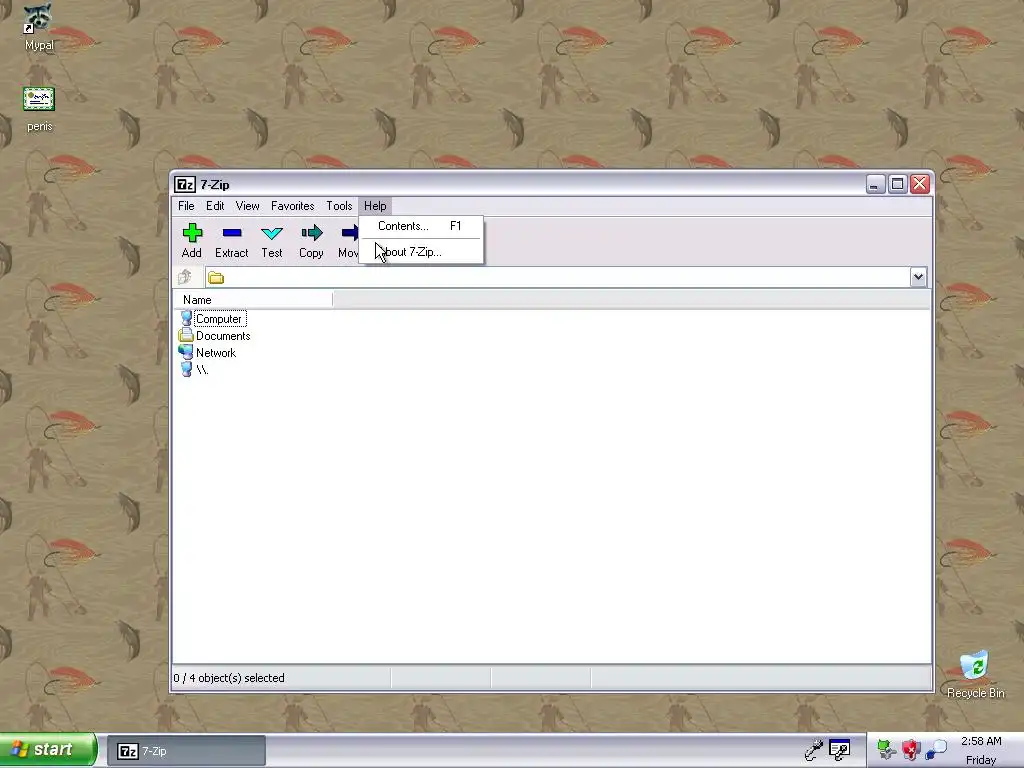Click the partly hidden Move toolbar icon
This screenshot has height=768, width=1024.
pos(349,233)
